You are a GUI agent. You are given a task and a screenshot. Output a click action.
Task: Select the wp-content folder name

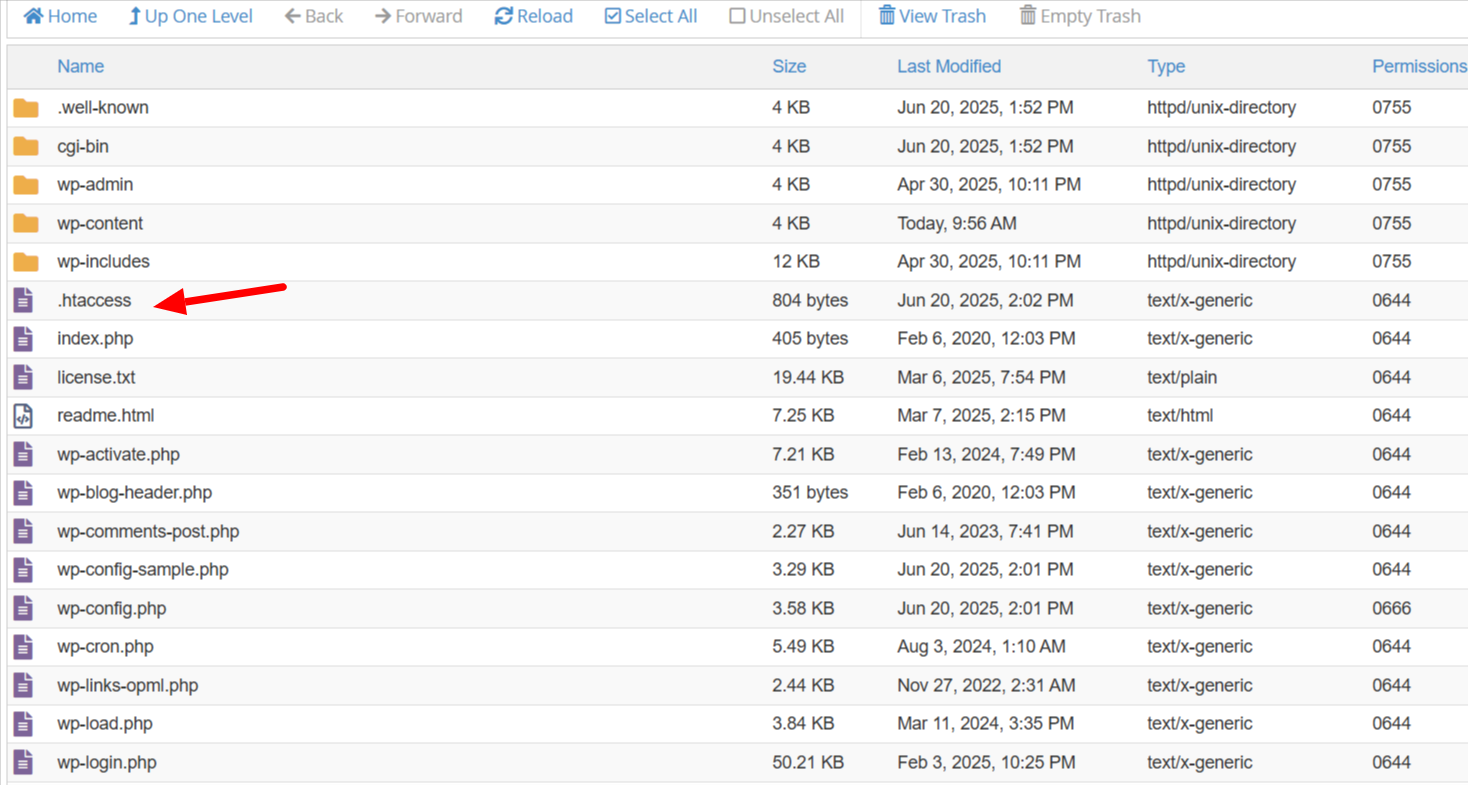(x=100, y=223)
